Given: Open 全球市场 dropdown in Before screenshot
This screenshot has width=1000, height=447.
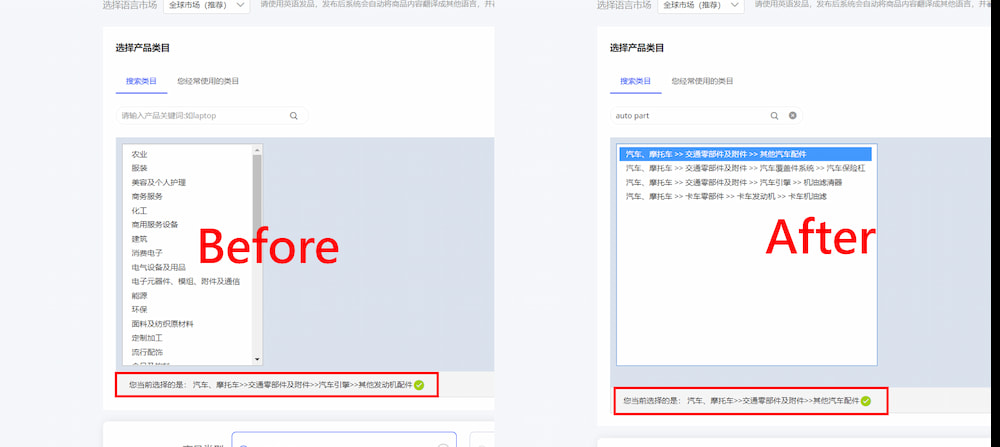Looking at the screenshot, I should point(207,5).
